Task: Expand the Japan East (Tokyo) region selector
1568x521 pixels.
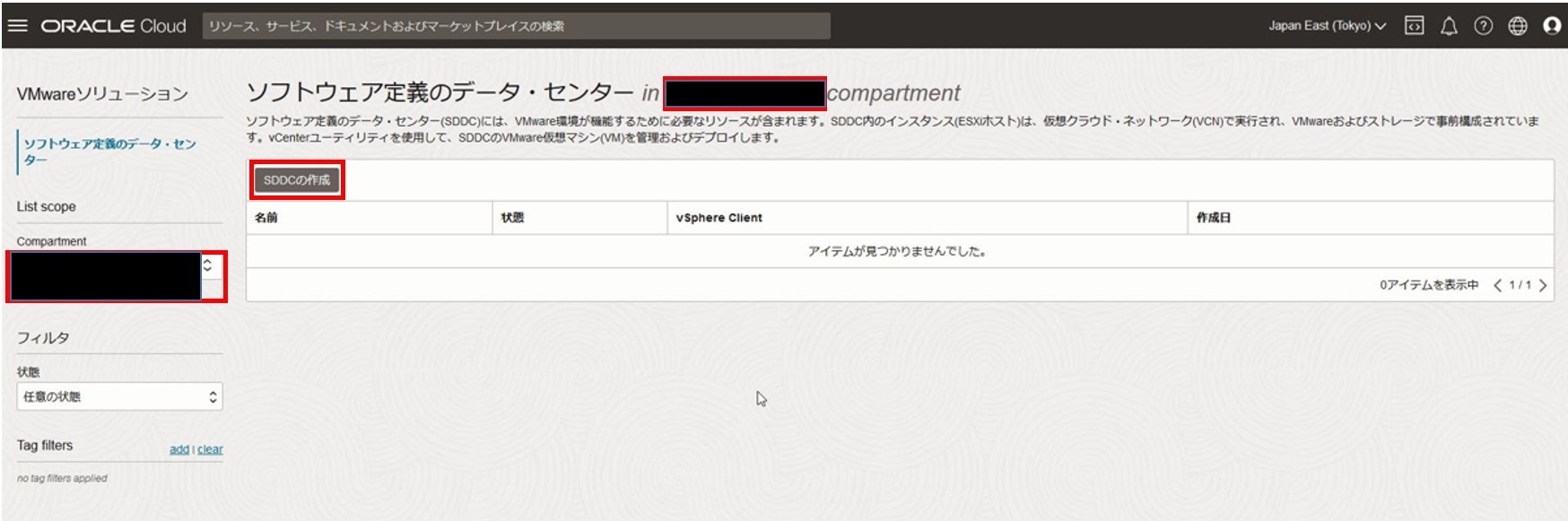Action: pos(1327,26)
